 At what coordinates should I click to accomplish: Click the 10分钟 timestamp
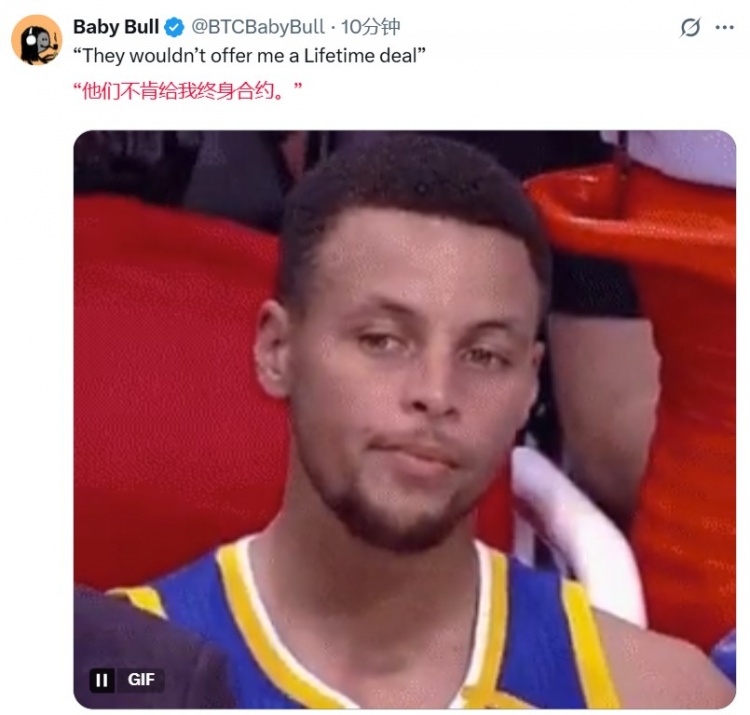pyautogui.click(x=370, y=27)
